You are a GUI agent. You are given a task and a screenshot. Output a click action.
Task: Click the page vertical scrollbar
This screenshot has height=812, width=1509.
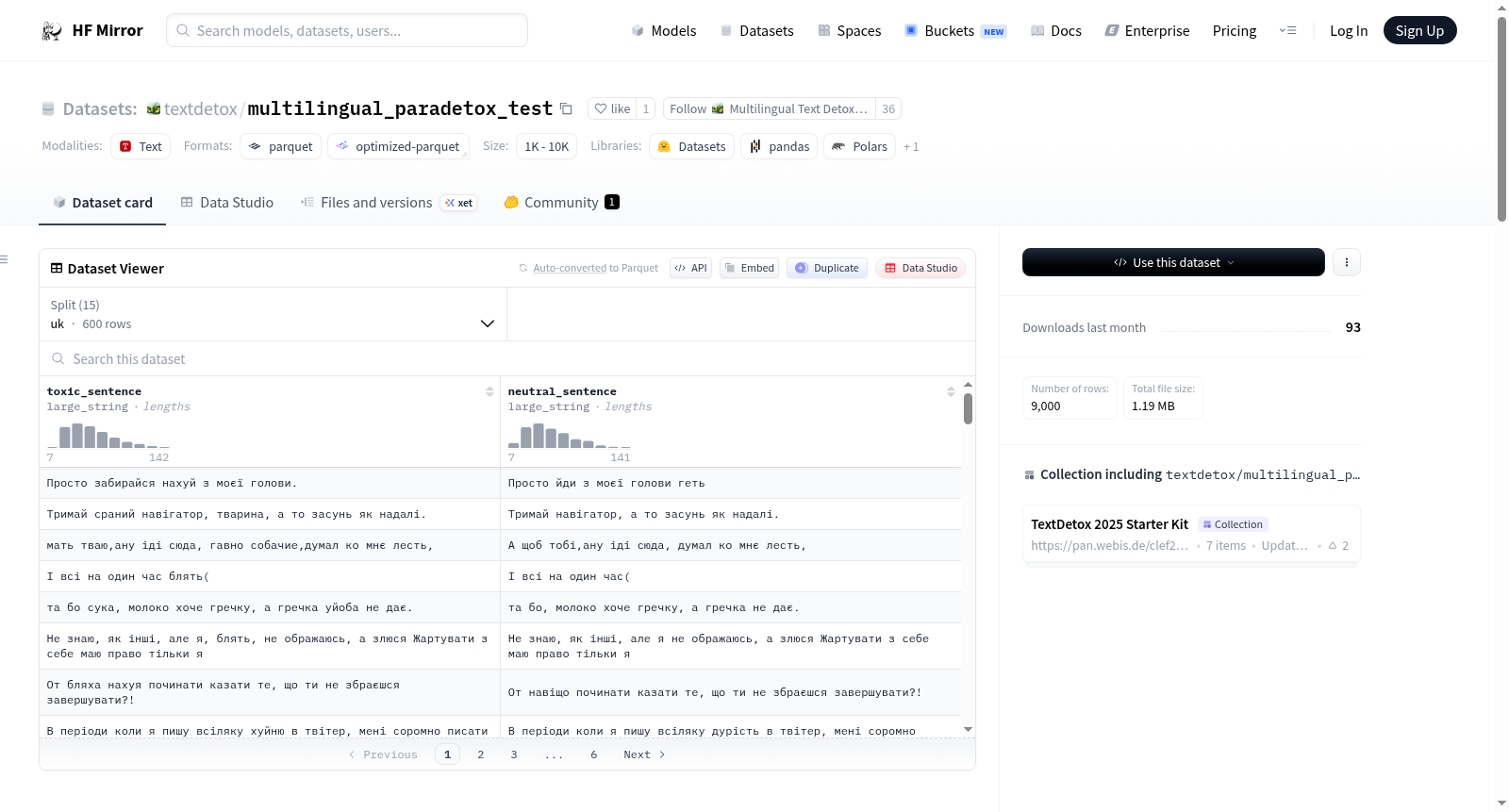click(x=1501, y=119)
